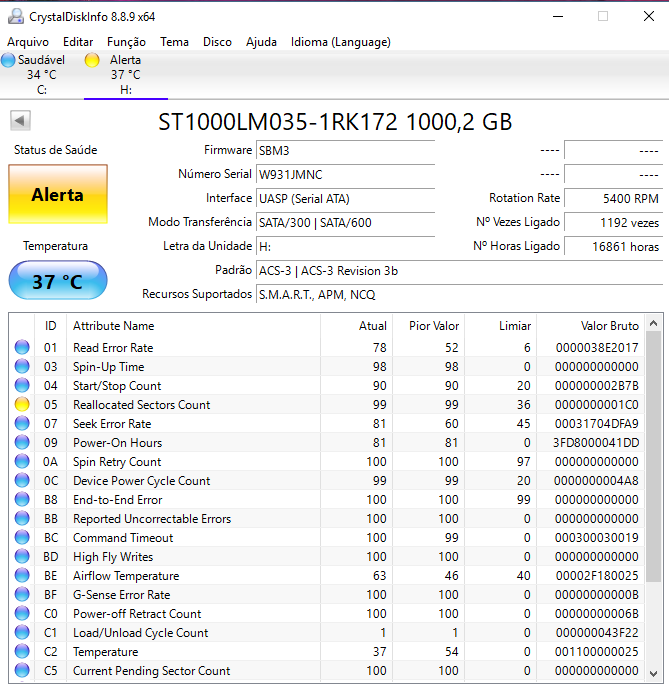Click the power-on hours value 16861 horas
The width and height of the screenshot is (669, 690).
click(613, 246)
